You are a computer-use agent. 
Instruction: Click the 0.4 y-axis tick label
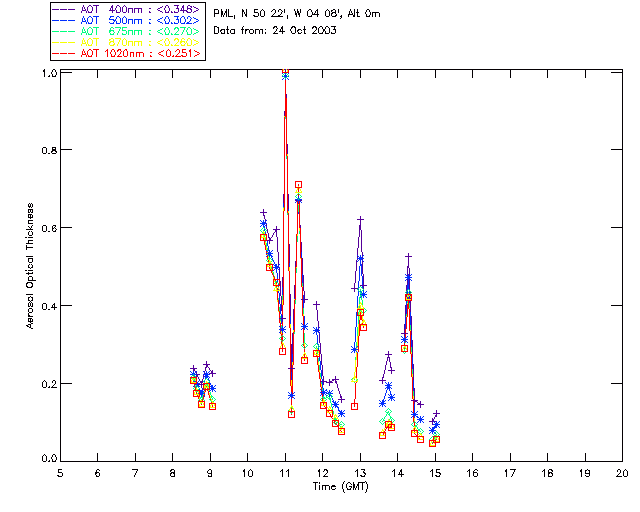coord(49,306)
